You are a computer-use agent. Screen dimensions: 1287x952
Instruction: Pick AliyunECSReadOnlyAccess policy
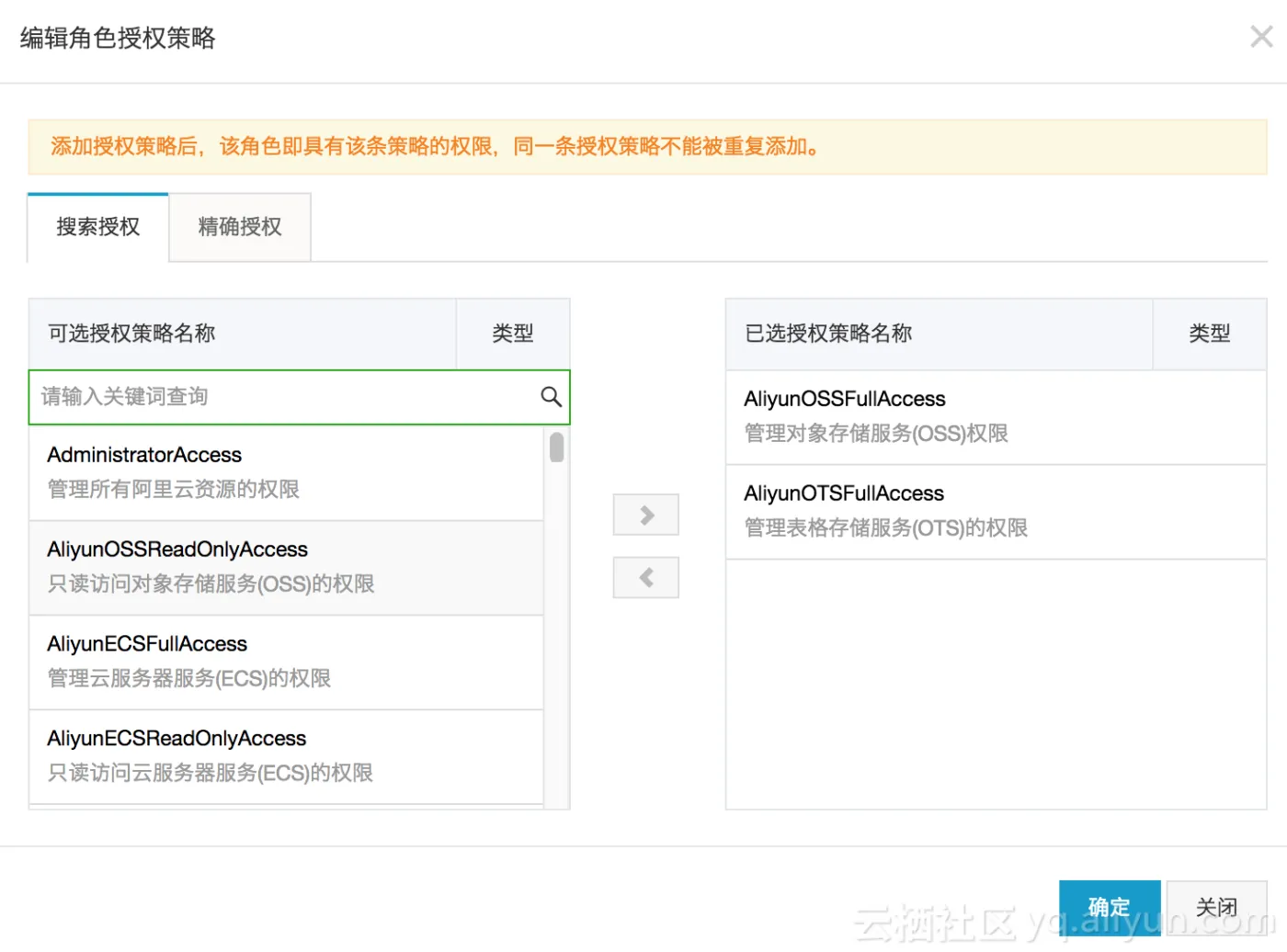(x=287, y=757)
